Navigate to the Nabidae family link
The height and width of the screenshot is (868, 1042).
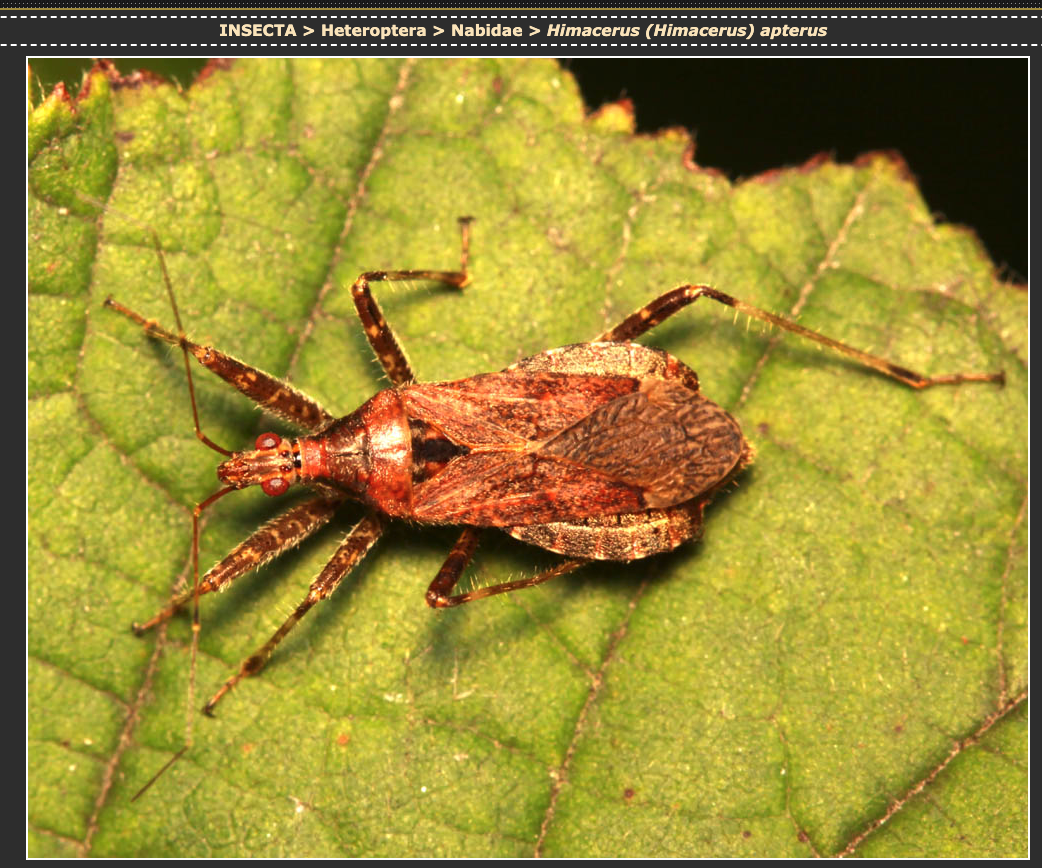(486, 30)
